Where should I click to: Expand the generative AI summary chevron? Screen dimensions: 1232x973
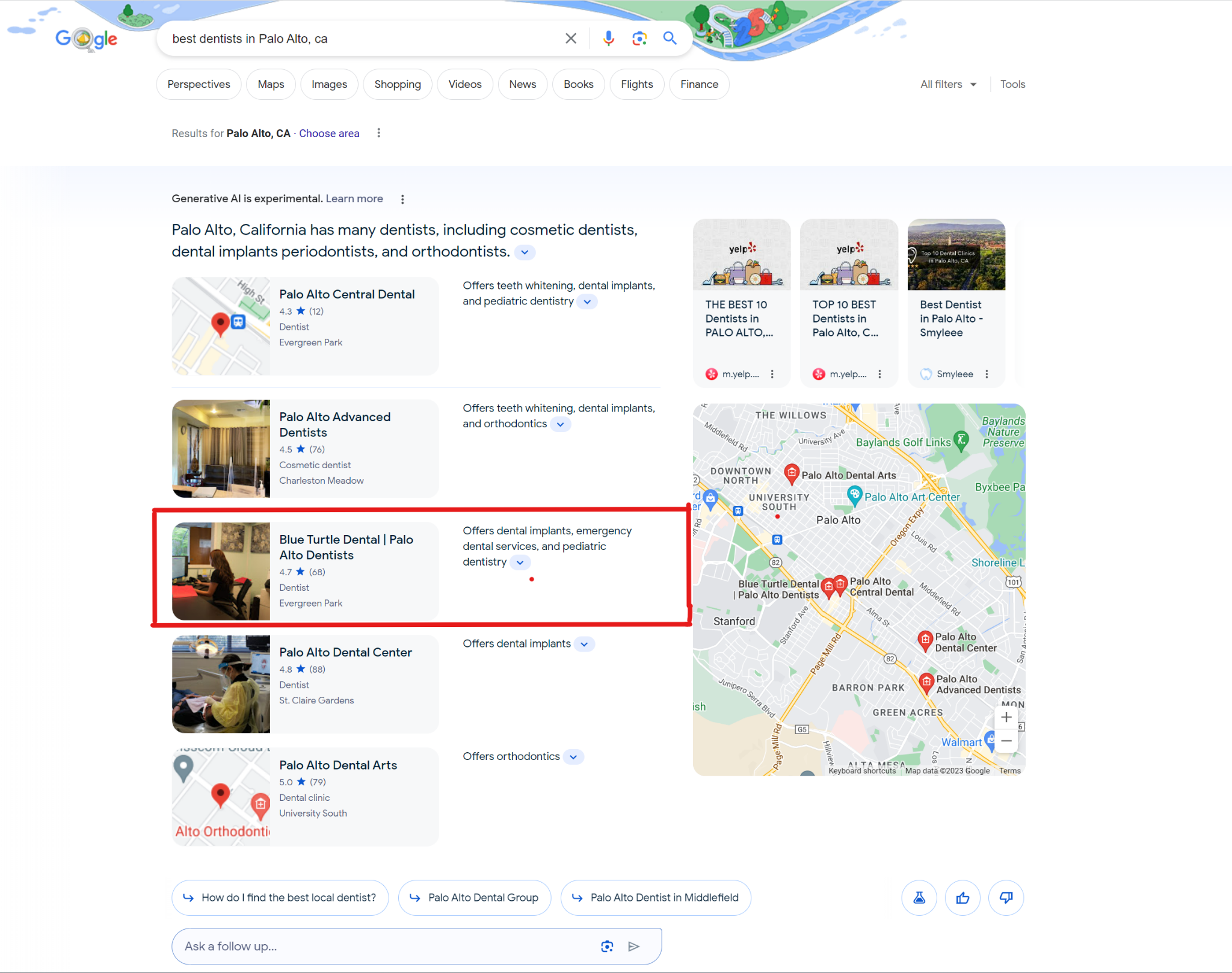coord(525,252)
